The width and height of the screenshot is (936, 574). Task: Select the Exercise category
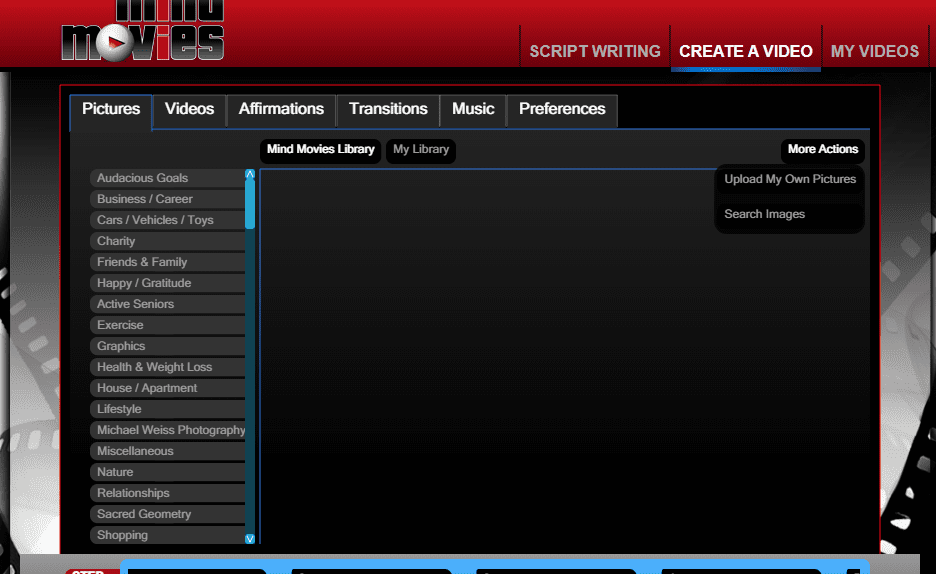point(168,325)
